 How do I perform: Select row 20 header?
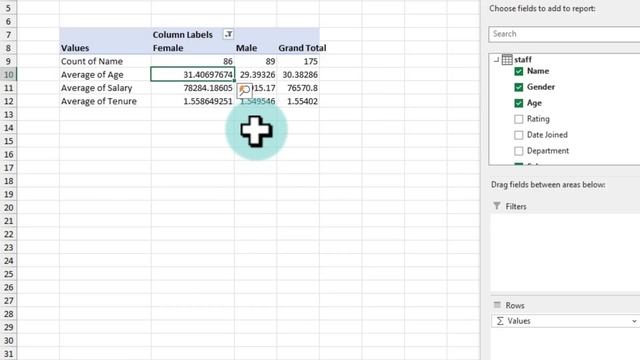(x=9, y=208)
